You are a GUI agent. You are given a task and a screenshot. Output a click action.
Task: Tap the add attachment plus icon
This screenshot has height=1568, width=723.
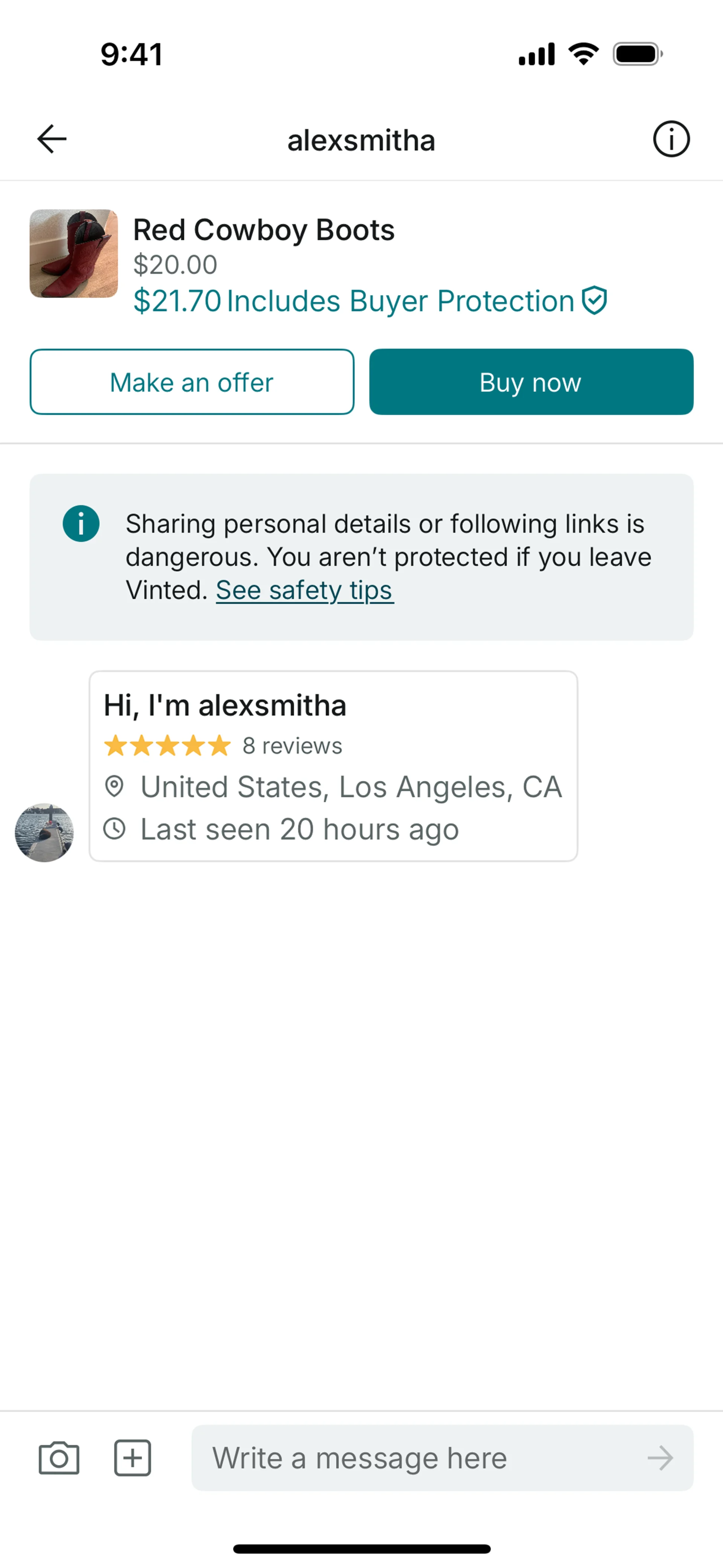133,1458
